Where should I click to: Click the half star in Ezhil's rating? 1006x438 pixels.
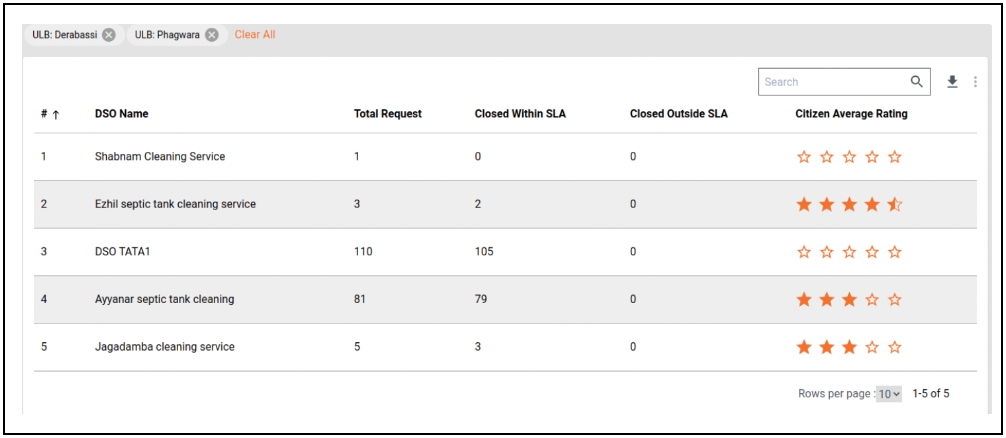click(x=895, y=205)
